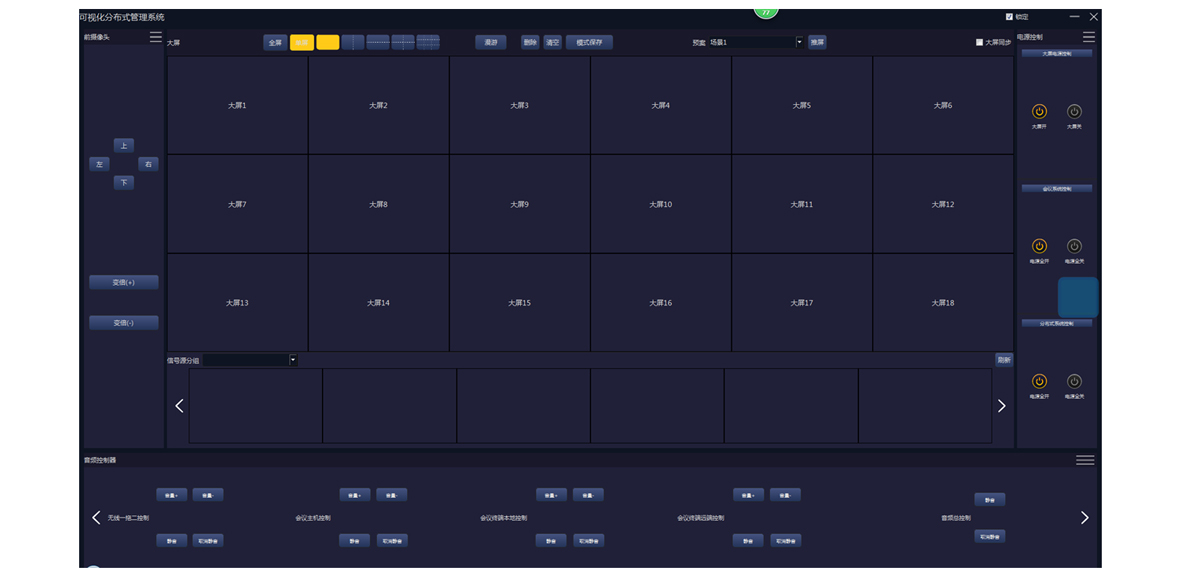Open the 电源控制 panel hamburger menu
Image resolution: width=1200 pixels, height=578 pixels.
1089,37
